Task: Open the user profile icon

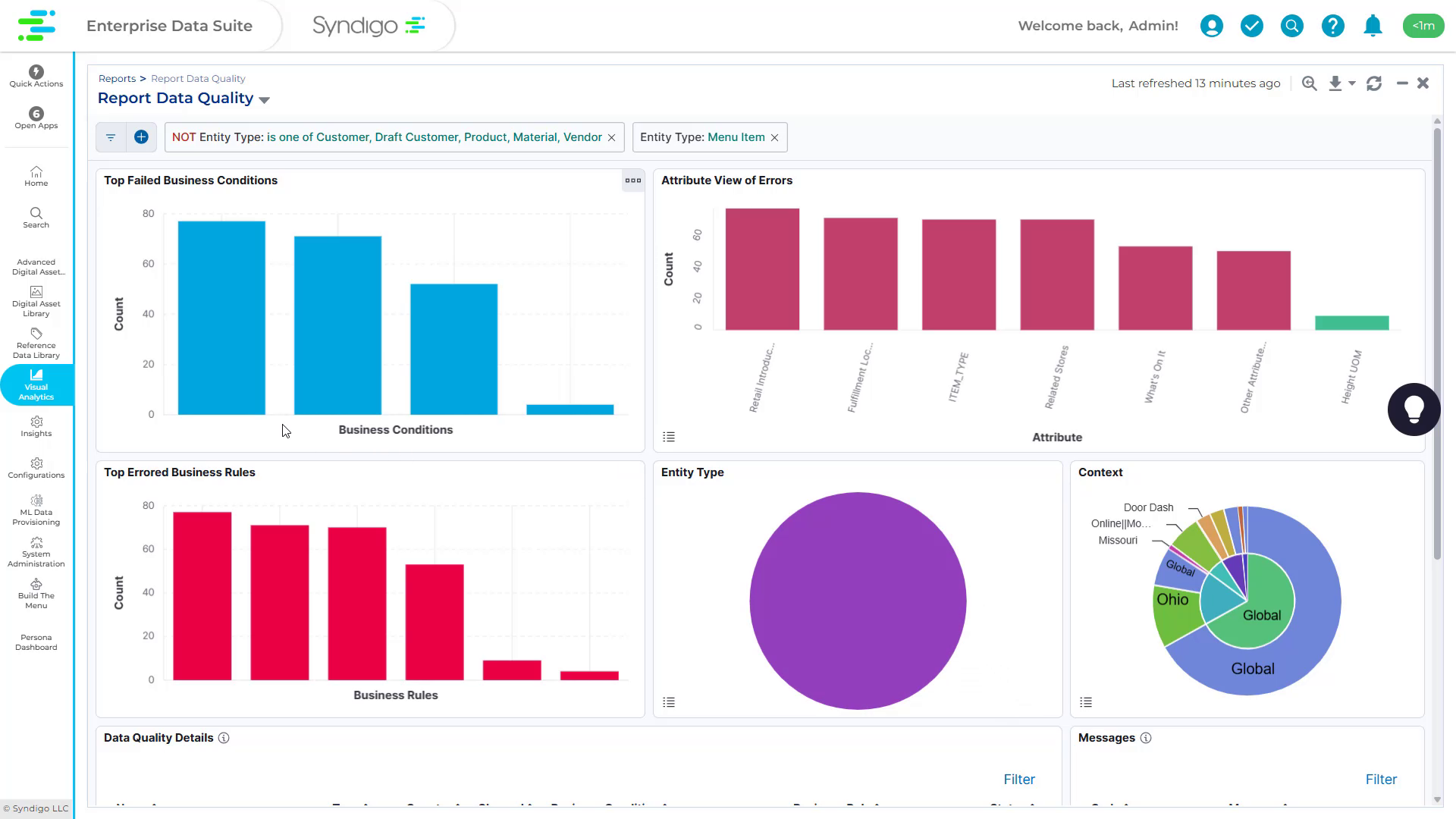Action: [x=1211, y=26]
